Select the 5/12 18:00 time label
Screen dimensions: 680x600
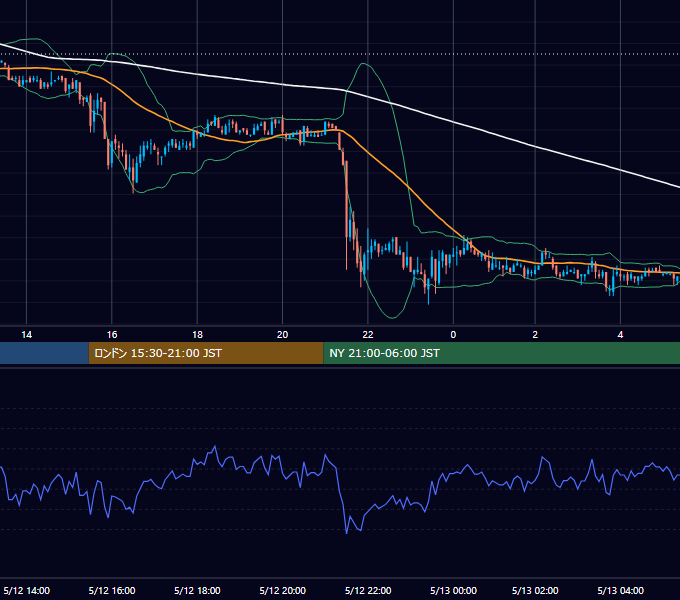pyautogui.click(x=197, y=590)
